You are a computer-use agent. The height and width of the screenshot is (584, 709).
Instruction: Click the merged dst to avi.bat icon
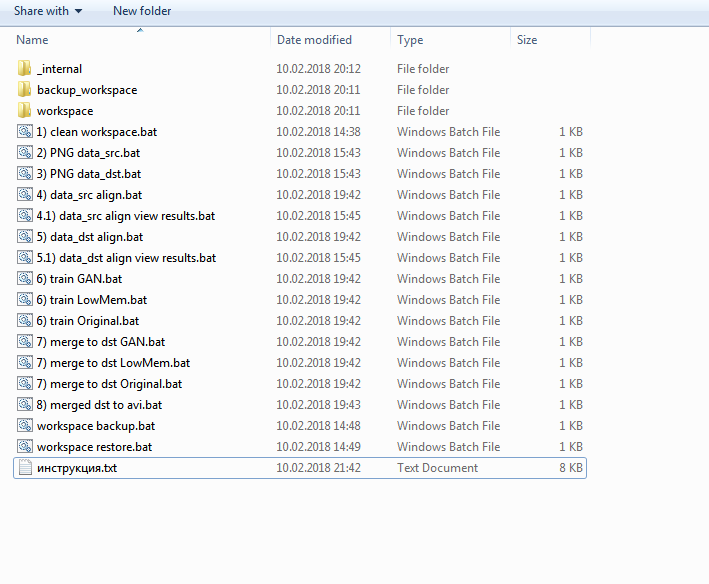click(x=25, y=405)
